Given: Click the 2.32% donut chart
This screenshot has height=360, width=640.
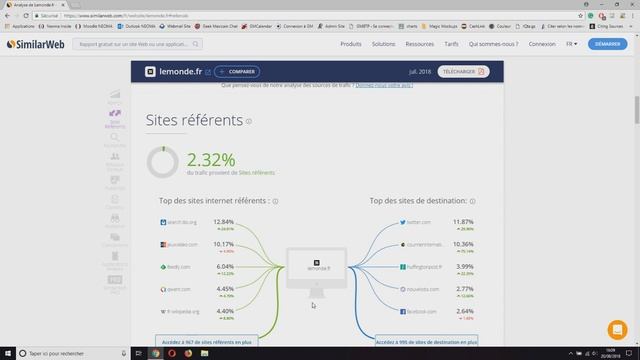Looking at the screenshot, I should (162, 162).
